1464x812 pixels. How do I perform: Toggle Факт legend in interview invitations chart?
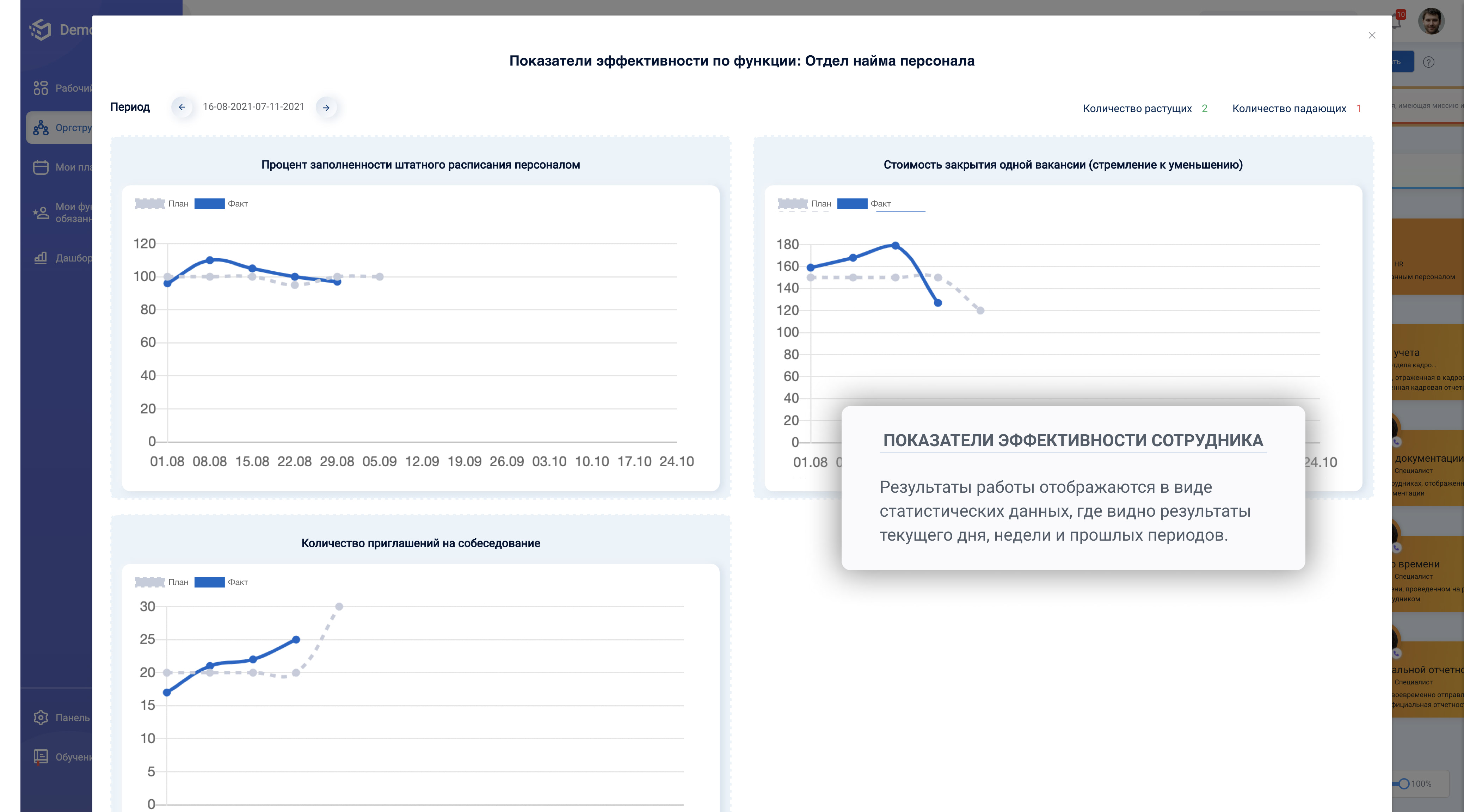tap(221, 582)
